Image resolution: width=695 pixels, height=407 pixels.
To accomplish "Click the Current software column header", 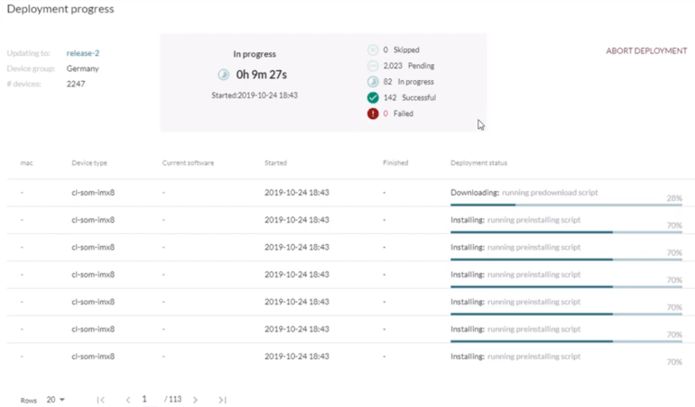I will (x=188, y=162).
